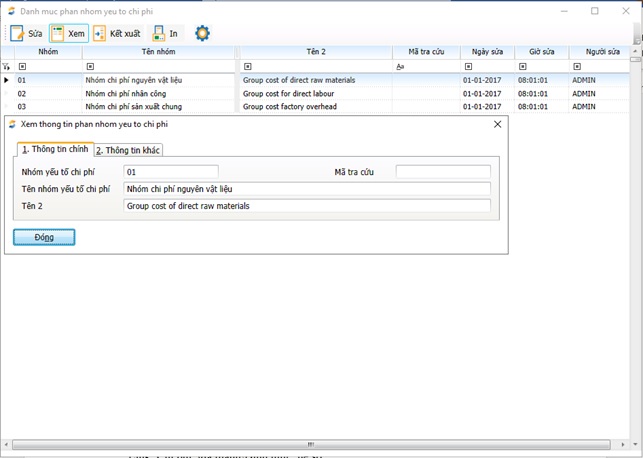643x458 pixels.
Task: Open the Mã tra cứu column filter operator
Action: click(x=400, y=67)
